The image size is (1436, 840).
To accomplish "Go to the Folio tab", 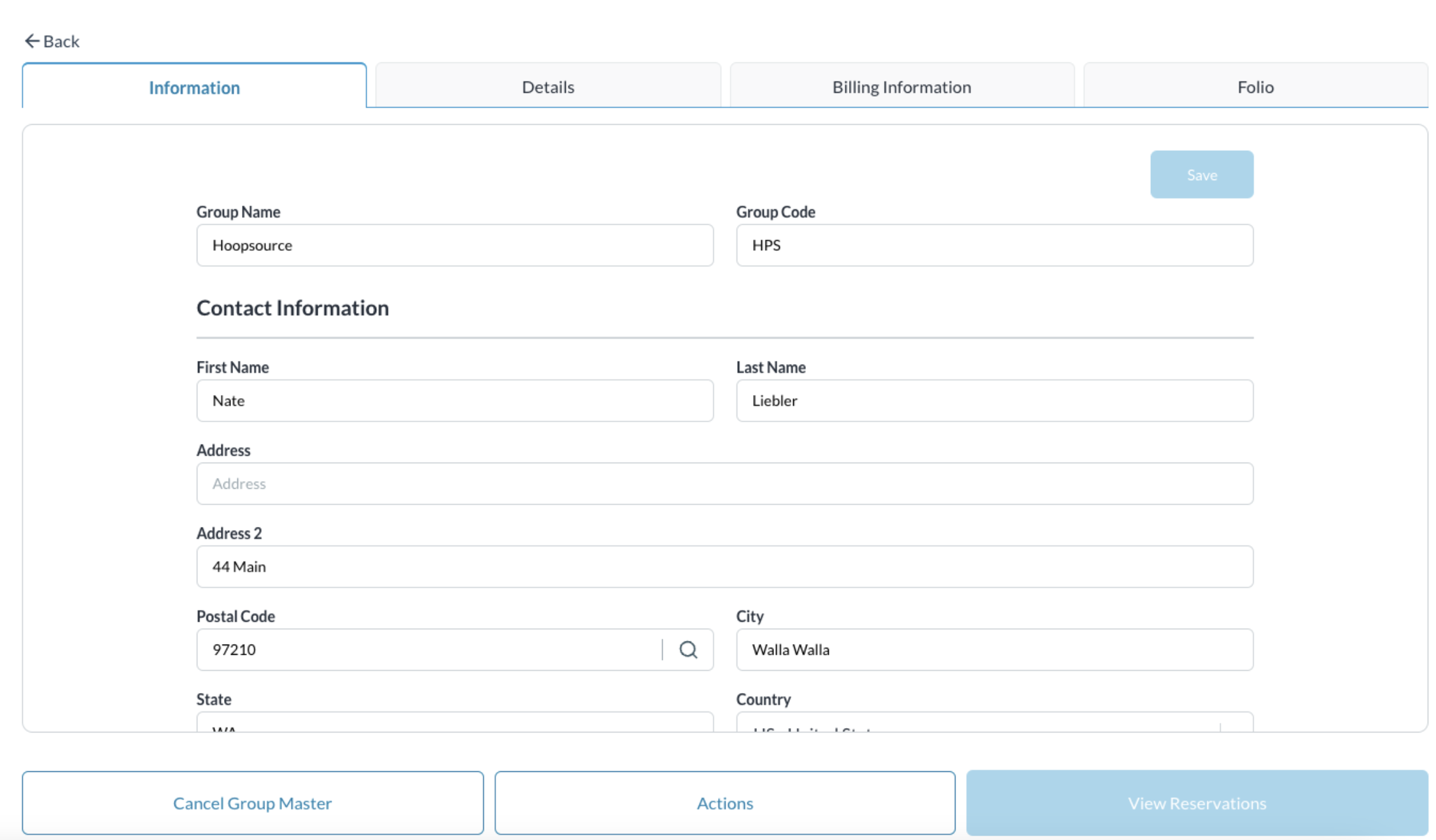I will 1255,87.
